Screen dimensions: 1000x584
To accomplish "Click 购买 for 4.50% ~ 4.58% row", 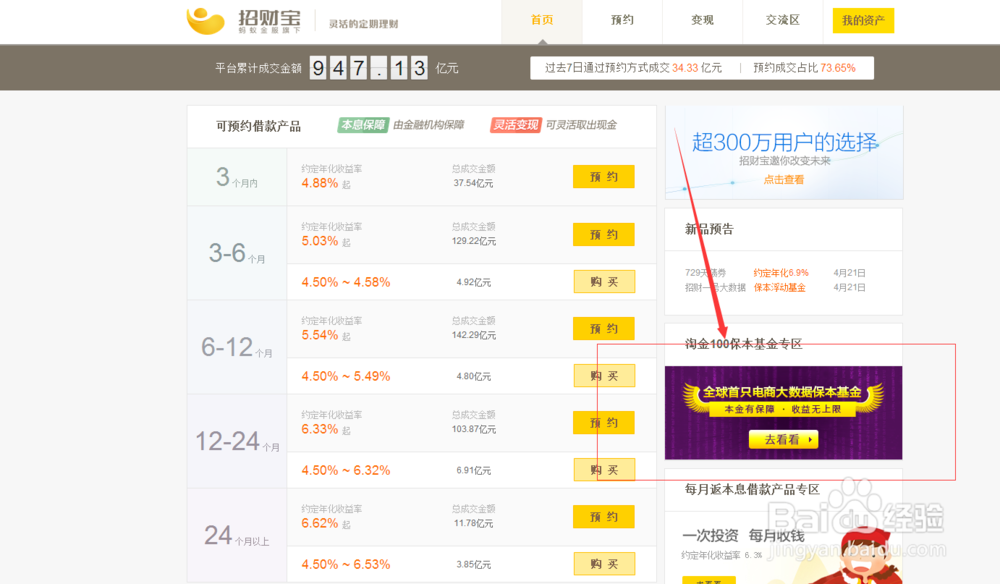I will [x=604, y=282].
